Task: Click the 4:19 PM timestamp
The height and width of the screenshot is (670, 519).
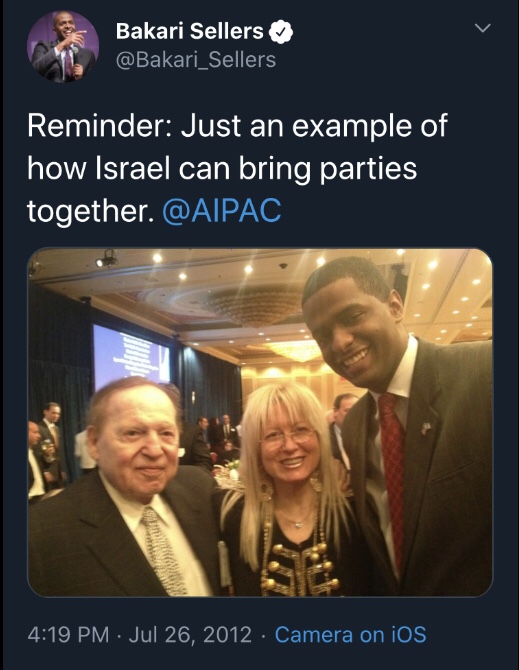Action: (x=68, y=635)
